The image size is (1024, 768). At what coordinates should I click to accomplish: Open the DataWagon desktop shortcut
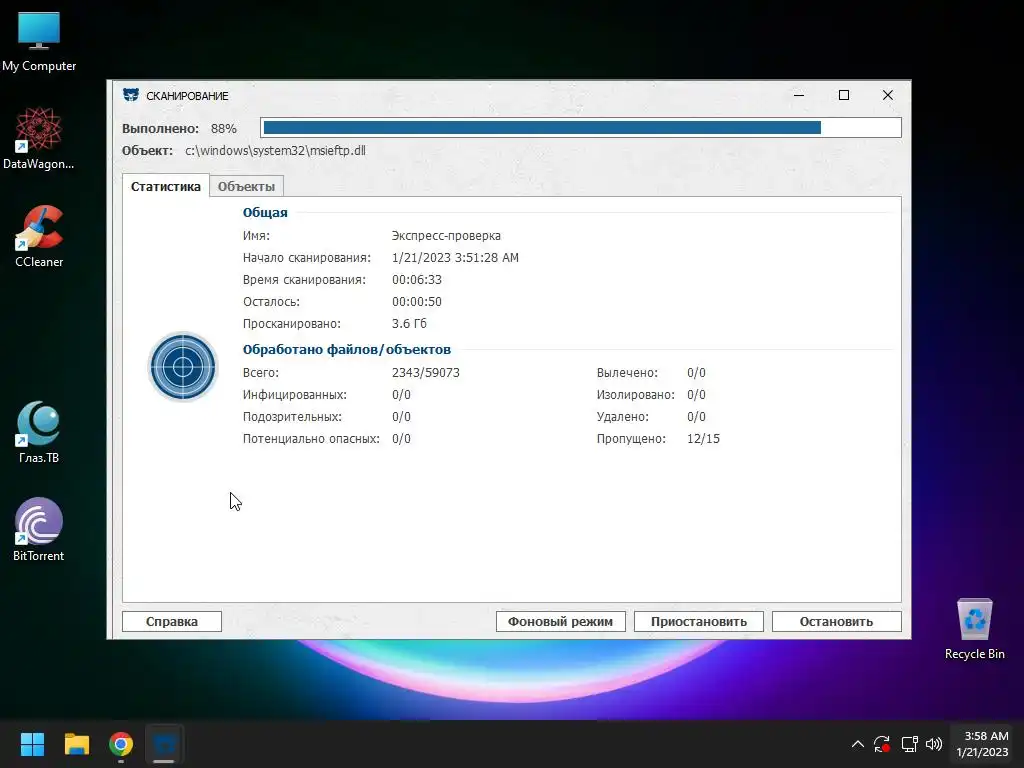tap(39, 139)
